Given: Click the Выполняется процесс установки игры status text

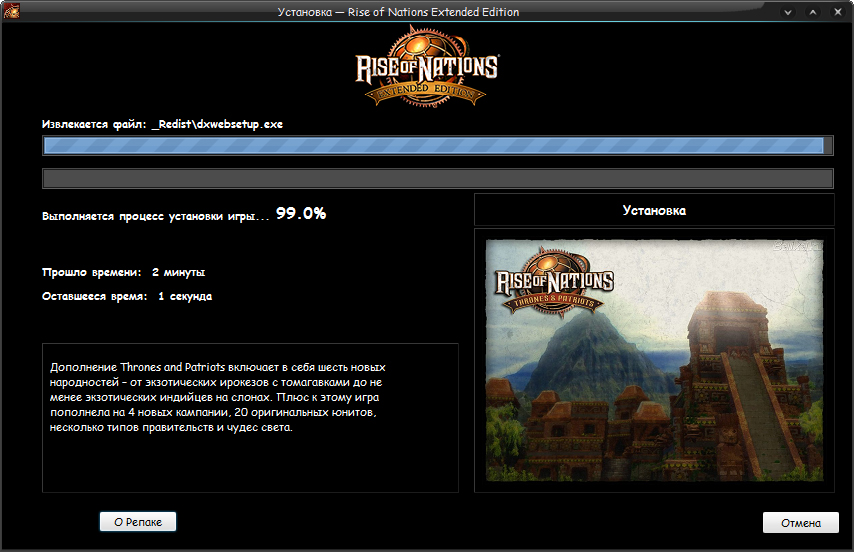Looking at the screenshot, I should click(x=156, y=216).
